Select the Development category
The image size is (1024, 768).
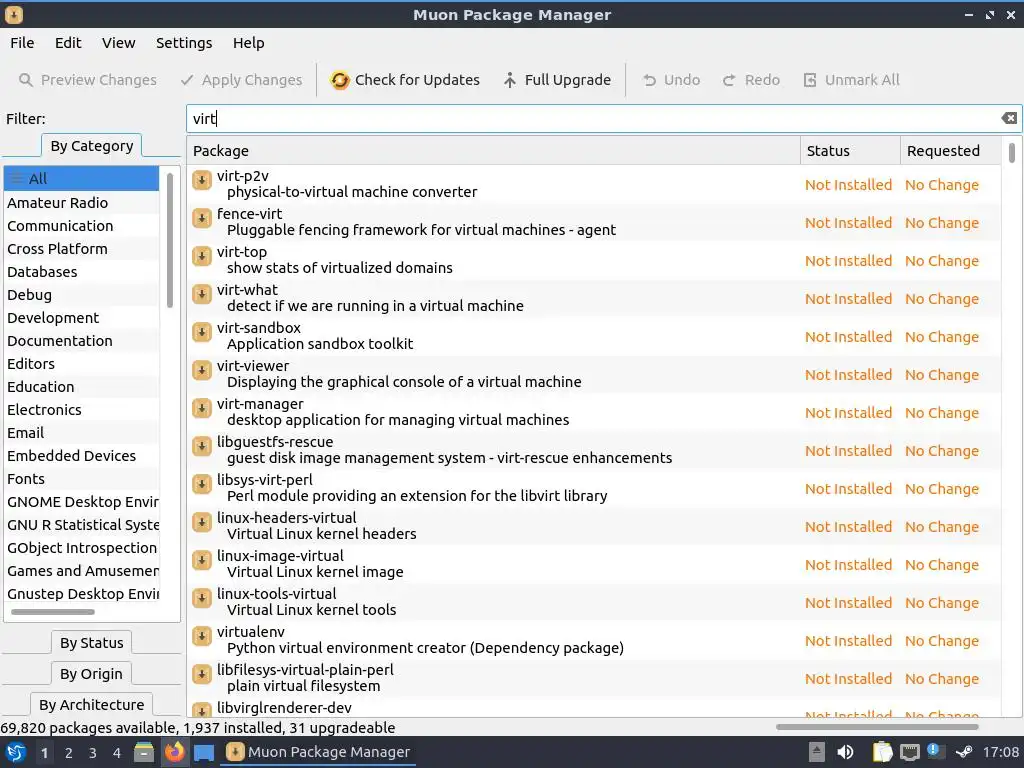[81, 318]
